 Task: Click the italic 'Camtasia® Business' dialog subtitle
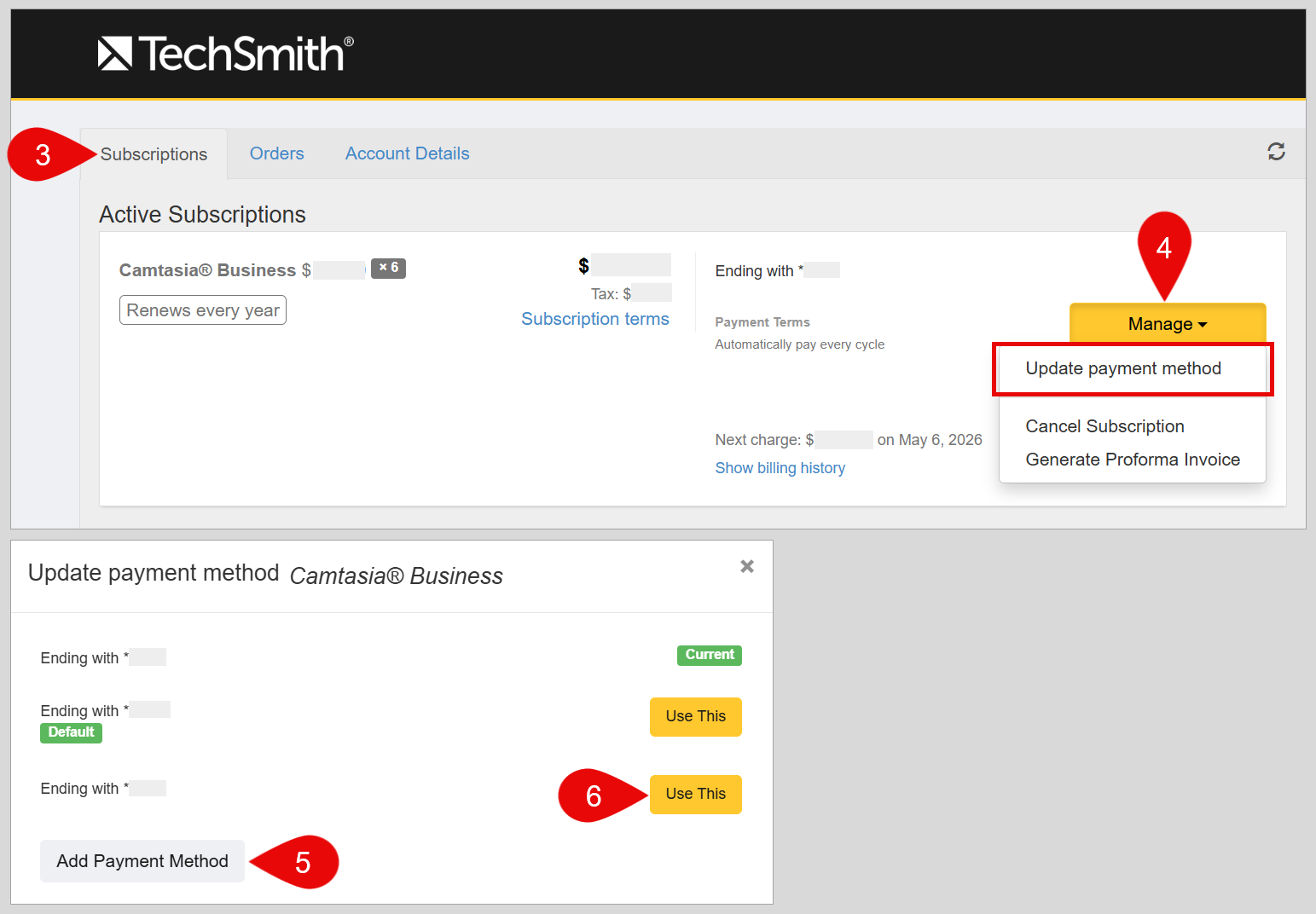[397, 576]
